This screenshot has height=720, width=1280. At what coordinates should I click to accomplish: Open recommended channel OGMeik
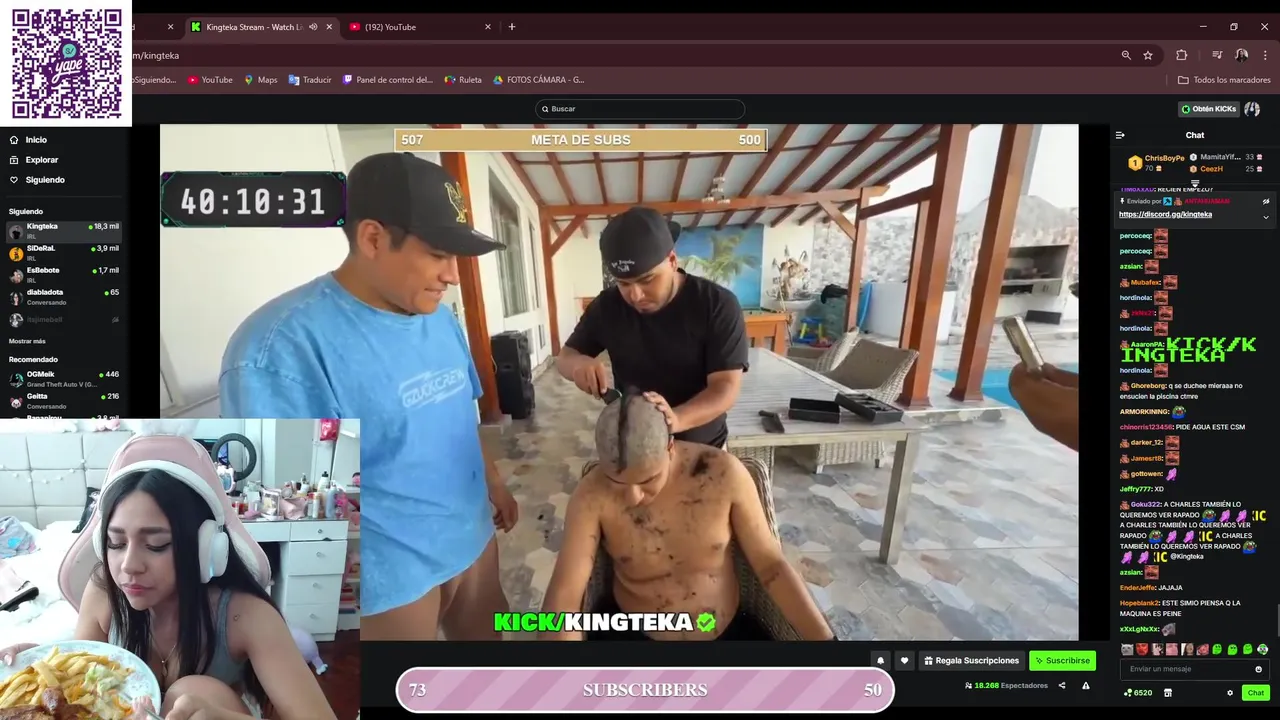pos(64,379)
